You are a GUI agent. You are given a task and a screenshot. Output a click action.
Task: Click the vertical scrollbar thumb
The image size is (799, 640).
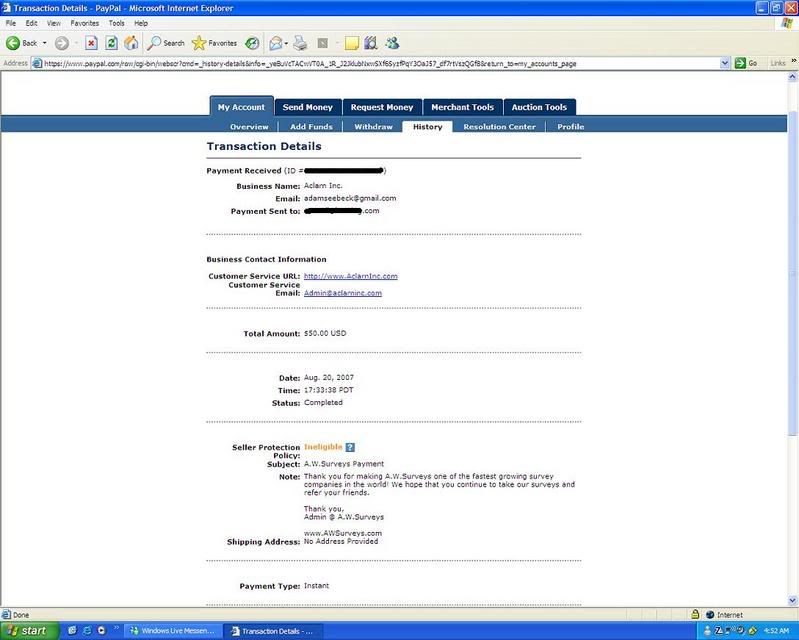(792, 273)
